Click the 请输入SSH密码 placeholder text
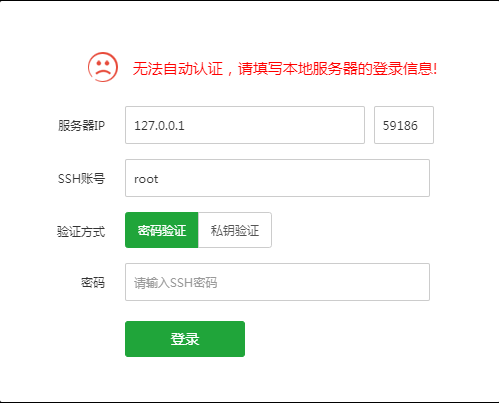 176,283
